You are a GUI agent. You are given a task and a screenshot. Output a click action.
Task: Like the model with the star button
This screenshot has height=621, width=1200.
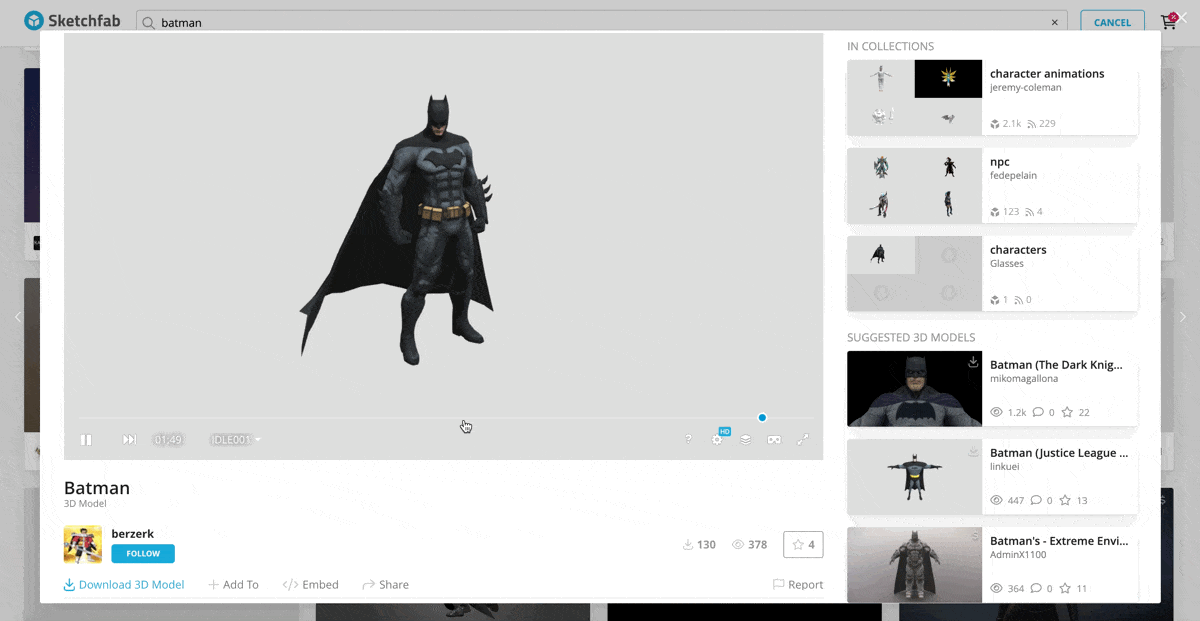[803, 545]
